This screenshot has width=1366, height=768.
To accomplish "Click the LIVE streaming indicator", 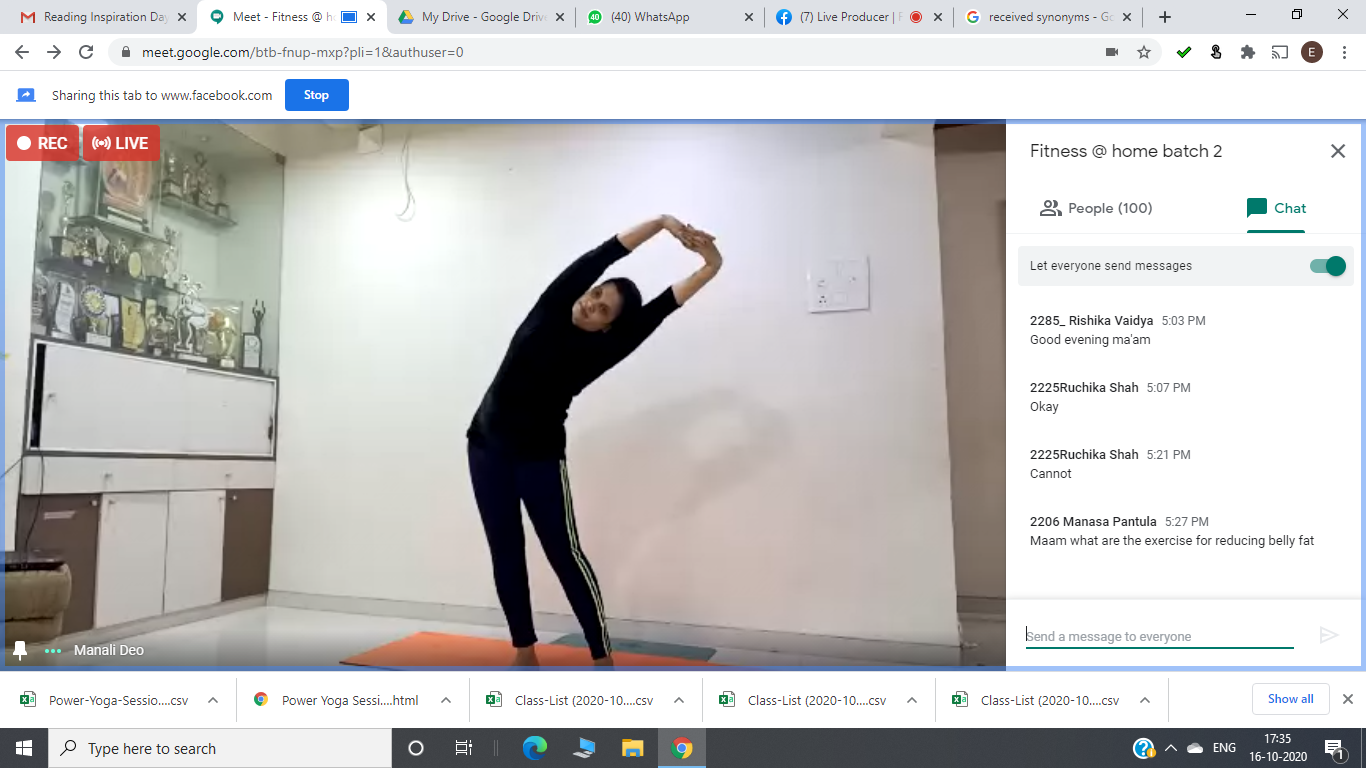I will click(120, 142).
